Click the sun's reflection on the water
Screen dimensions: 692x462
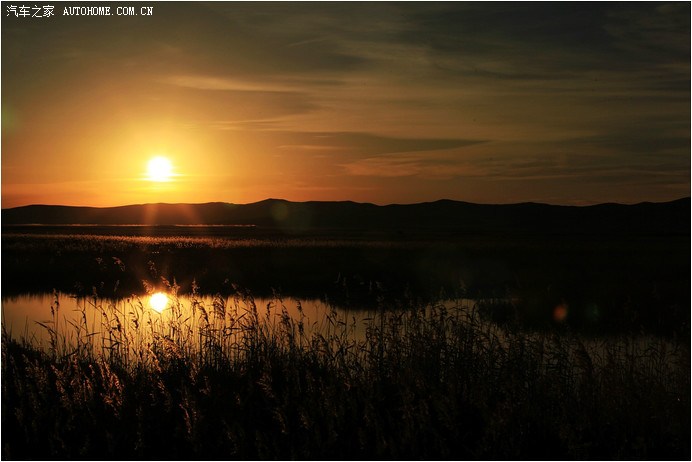[x=158, y=301]
